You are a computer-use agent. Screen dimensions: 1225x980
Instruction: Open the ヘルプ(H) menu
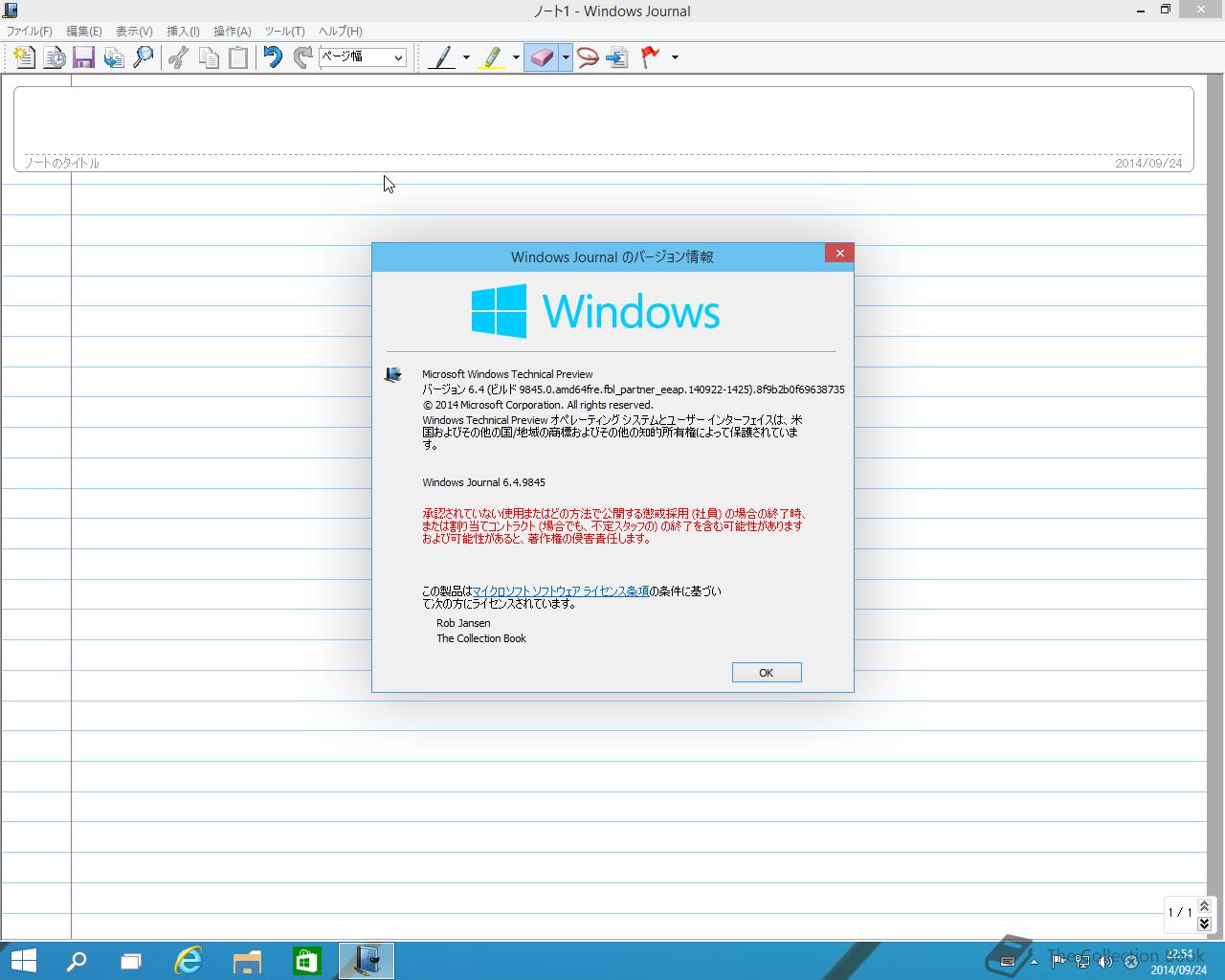click(x=340, y=32)
